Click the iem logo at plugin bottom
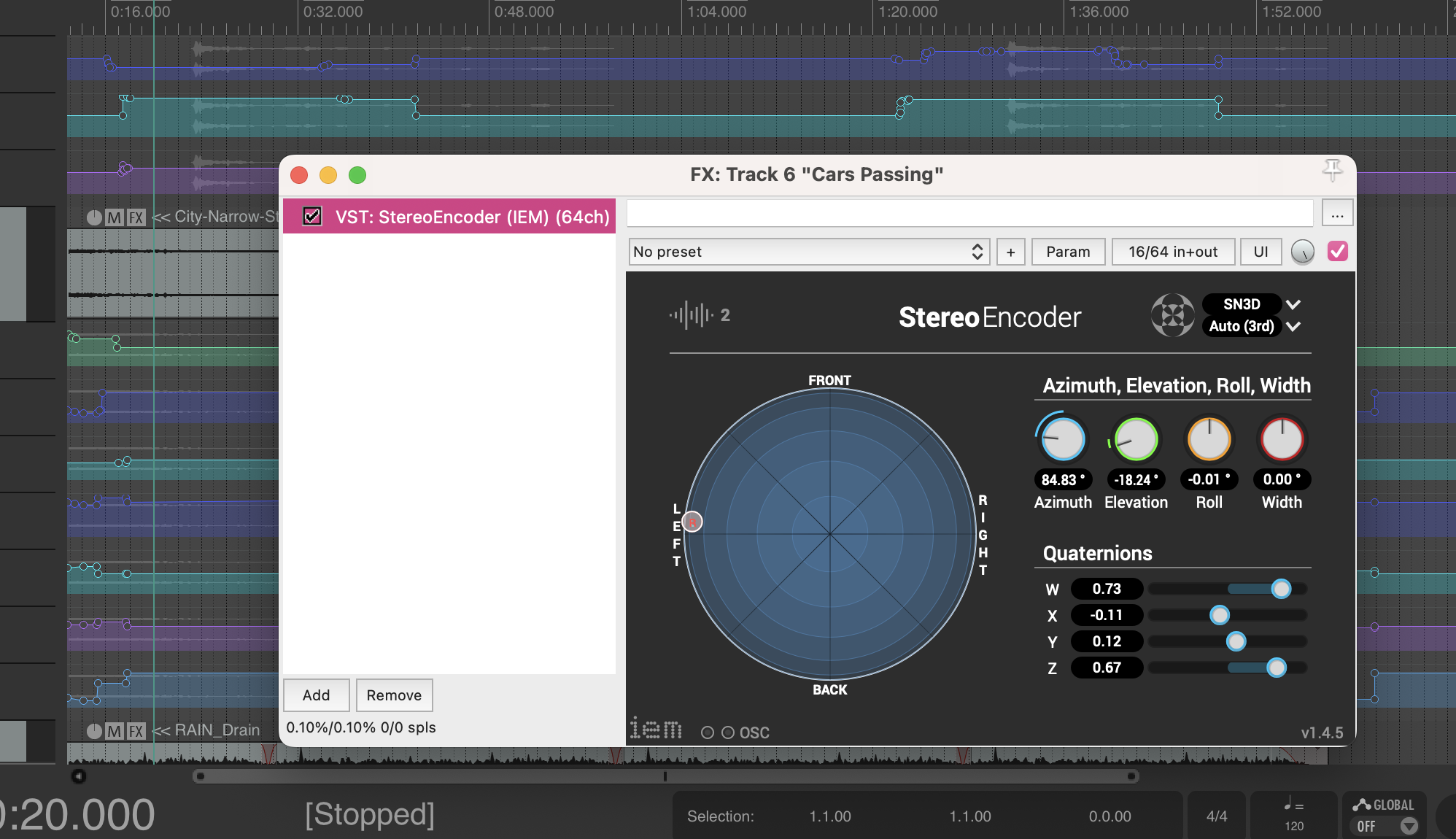The height and width of the screenshot is (839, 1456). point(656,728)
